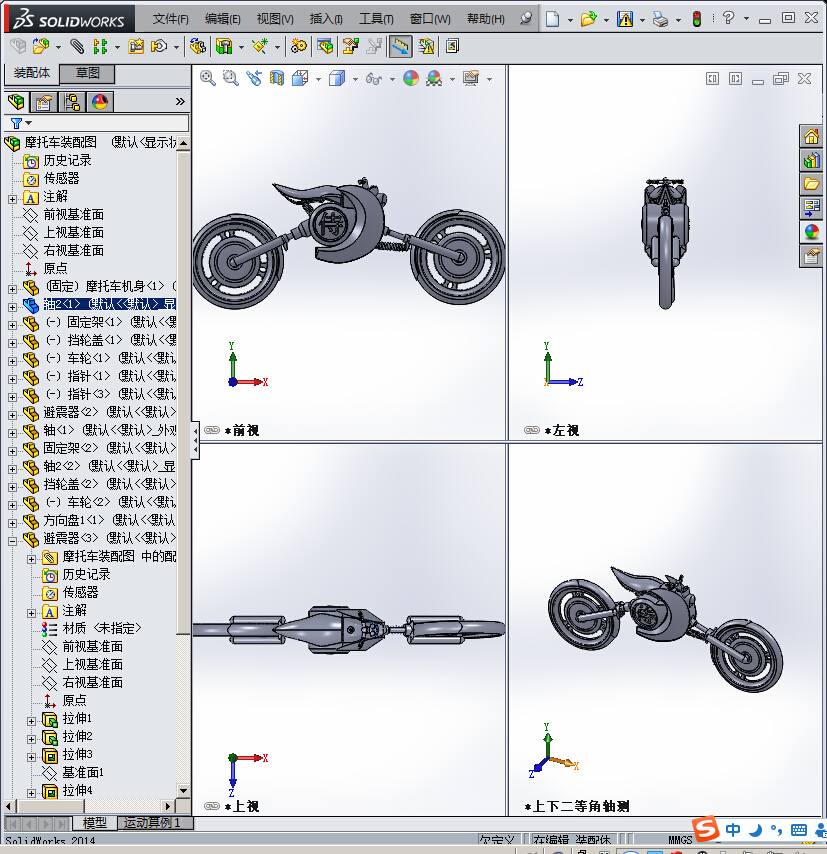This screenshot has width=827, height=854.
Task: Toggle the highlighted arrow tool in assembly toolbar
Action: coord(400,46)
